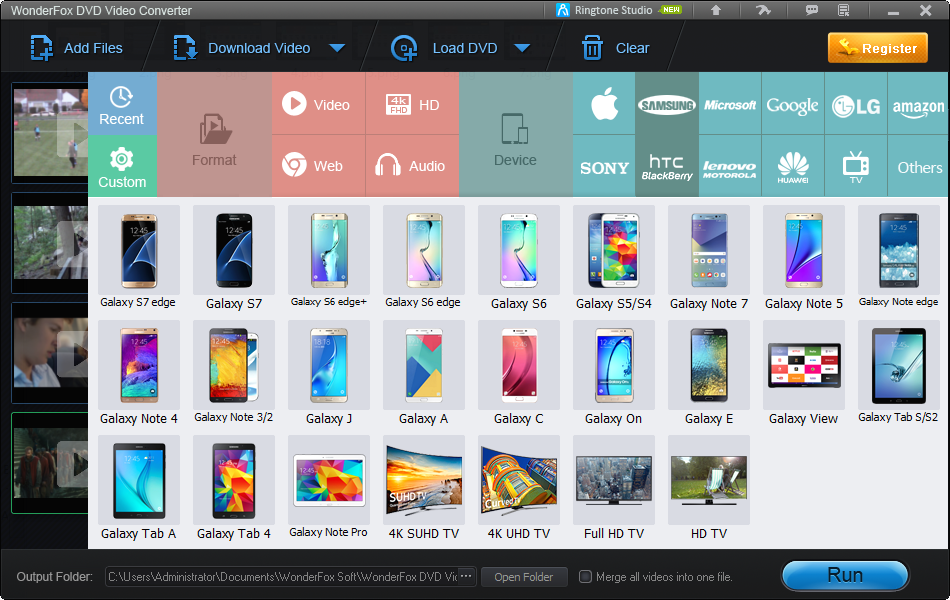Choose the Galaxy S7 profile
The width and height of the screenshot is (950, 600).
[x=234, y=258]
